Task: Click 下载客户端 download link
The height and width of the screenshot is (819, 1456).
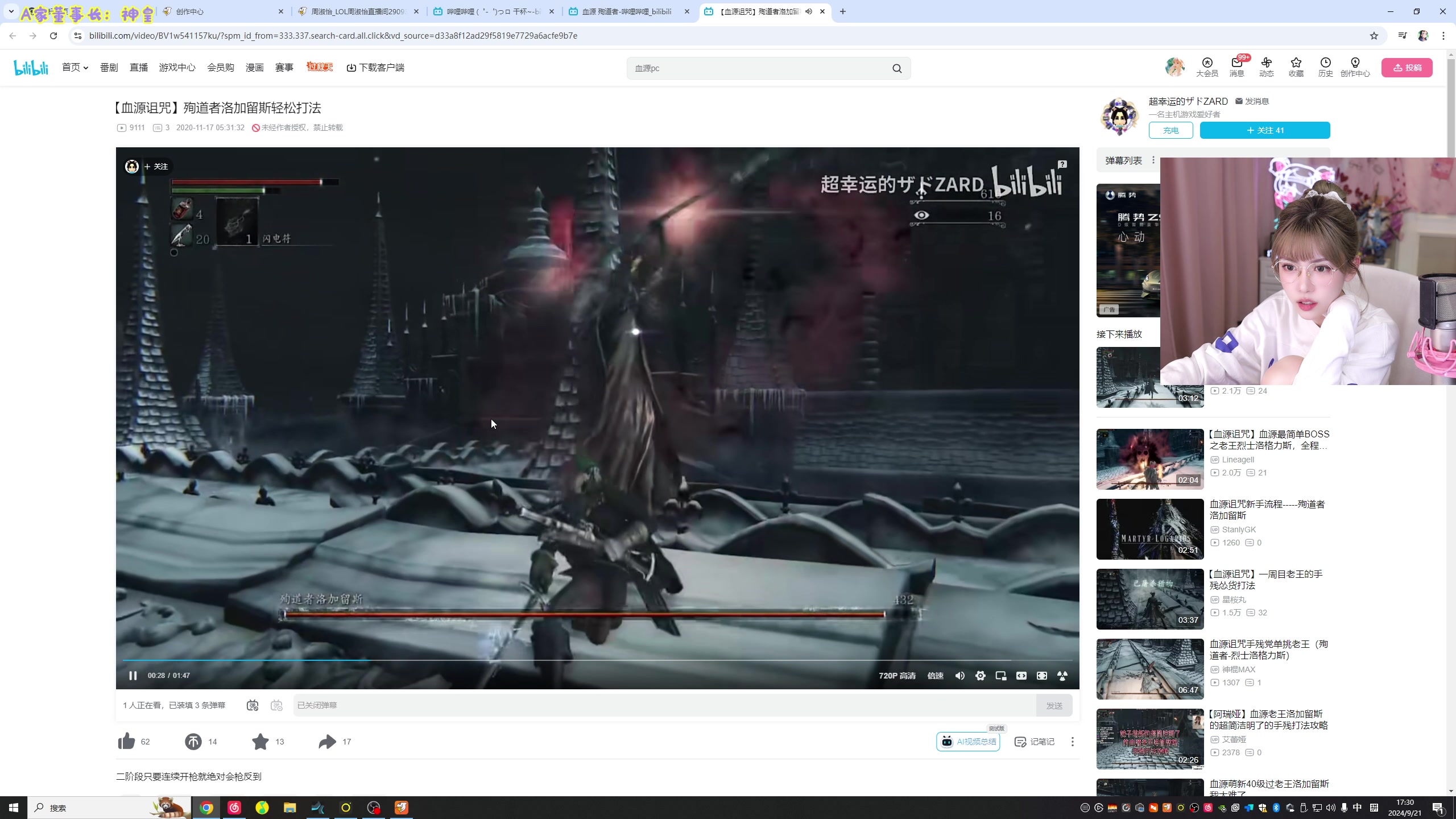Action: (x=375, y=67)
